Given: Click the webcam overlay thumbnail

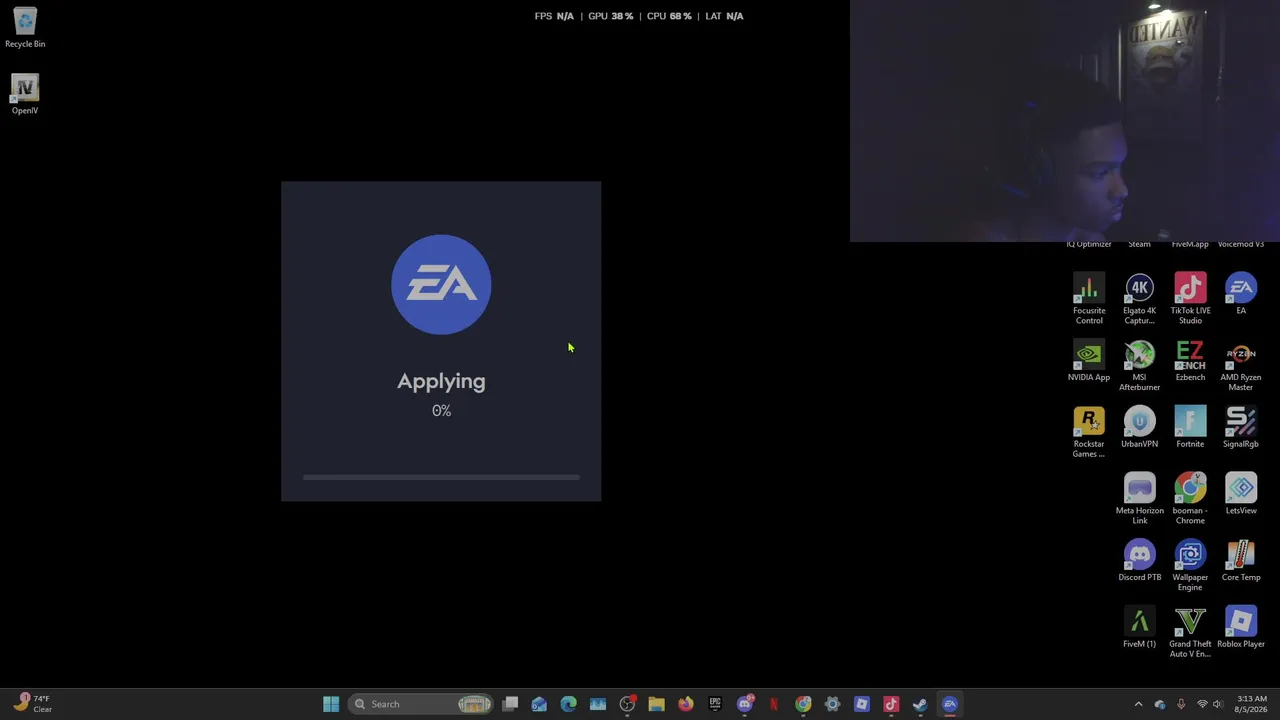Looking at the screenshot, I should (1065, 121).
